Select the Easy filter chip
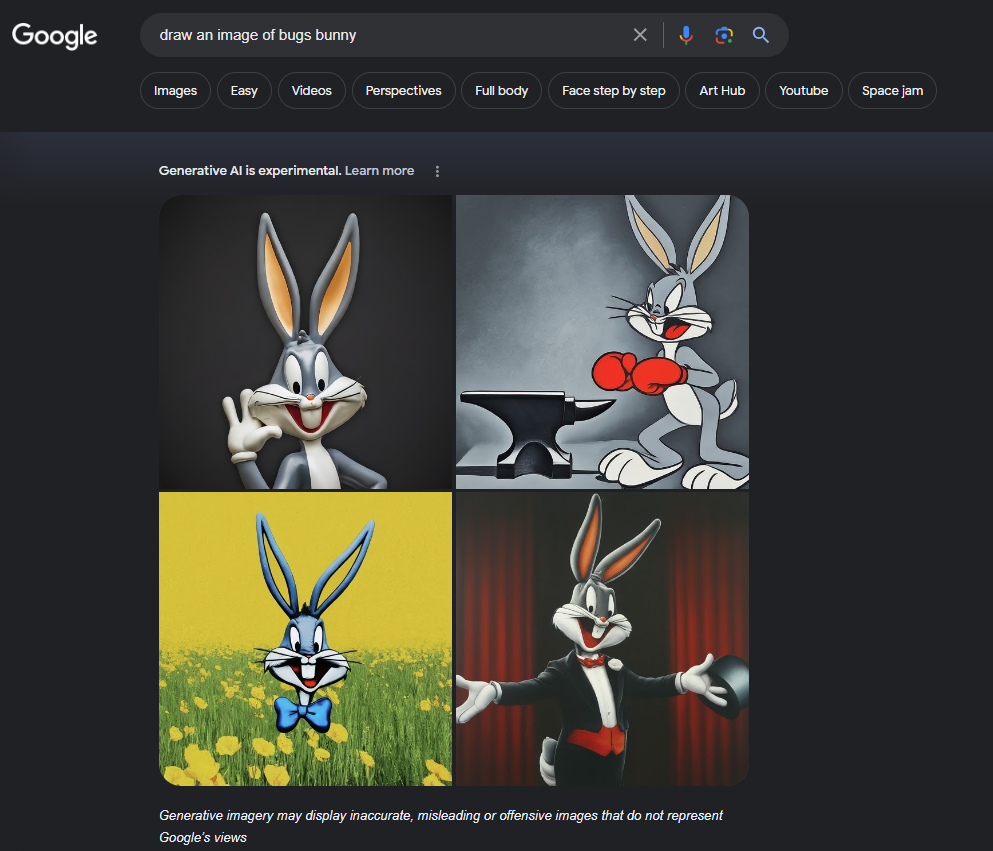Image resolution: width=993 pixels, height=851 pixels. pos(244,91)
